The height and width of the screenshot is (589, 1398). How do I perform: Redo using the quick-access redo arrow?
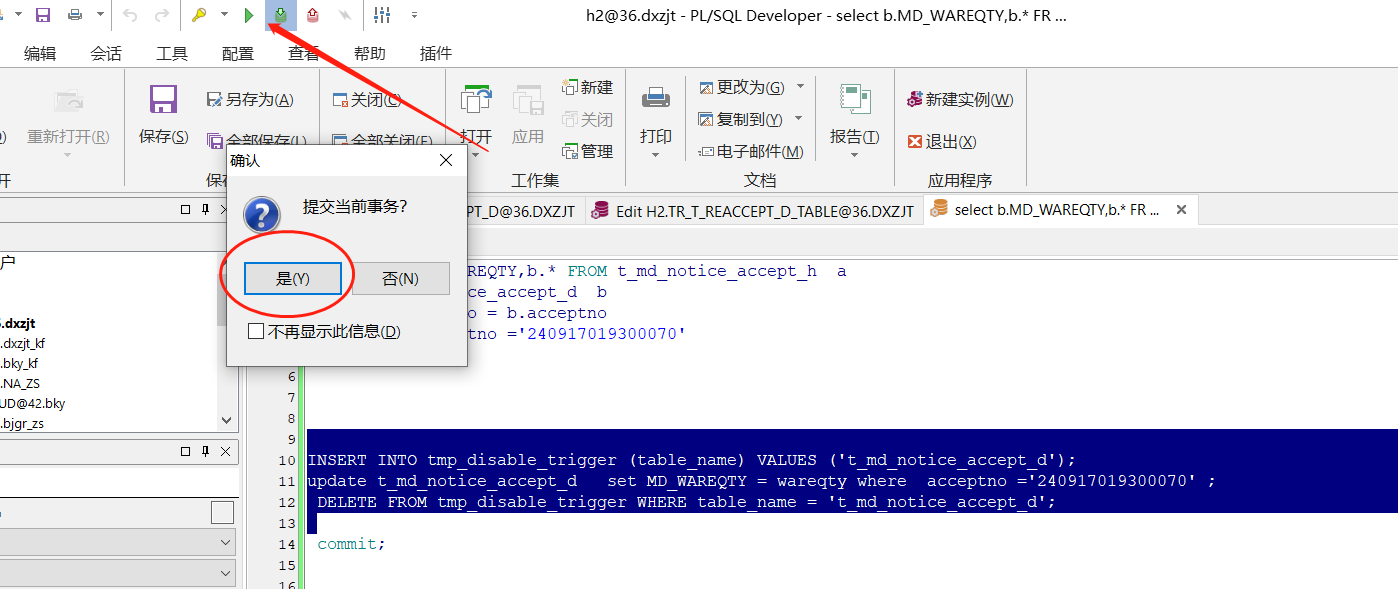[162, 15]
